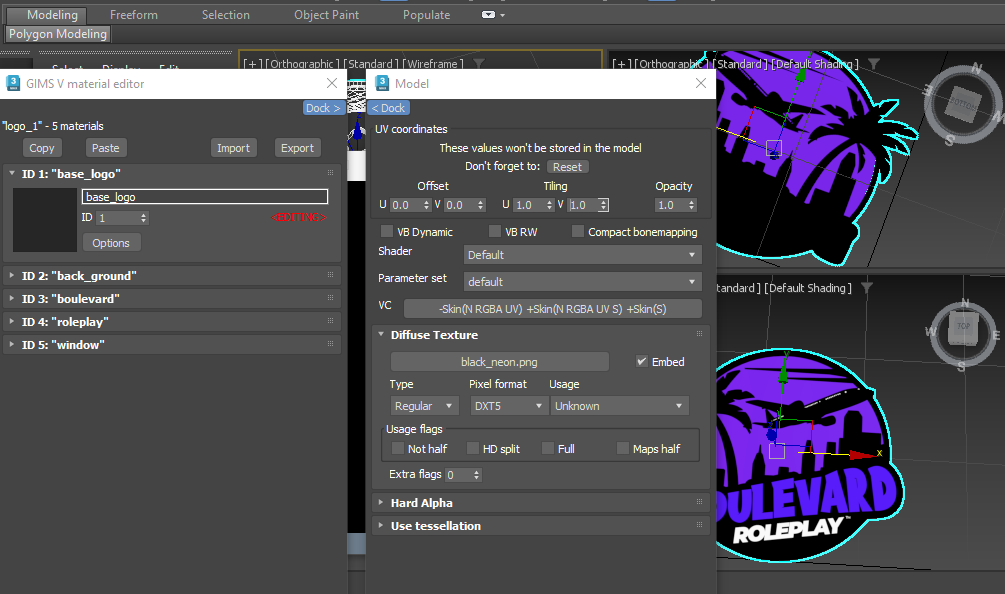Enable the HD split usage flag
The width and height of the screenshot is (1005, 594).
474,448
